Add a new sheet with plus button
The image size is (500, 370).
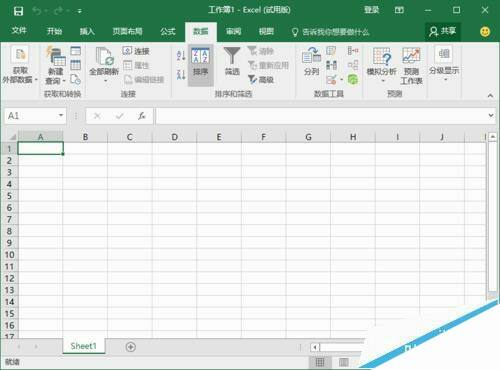131,347
